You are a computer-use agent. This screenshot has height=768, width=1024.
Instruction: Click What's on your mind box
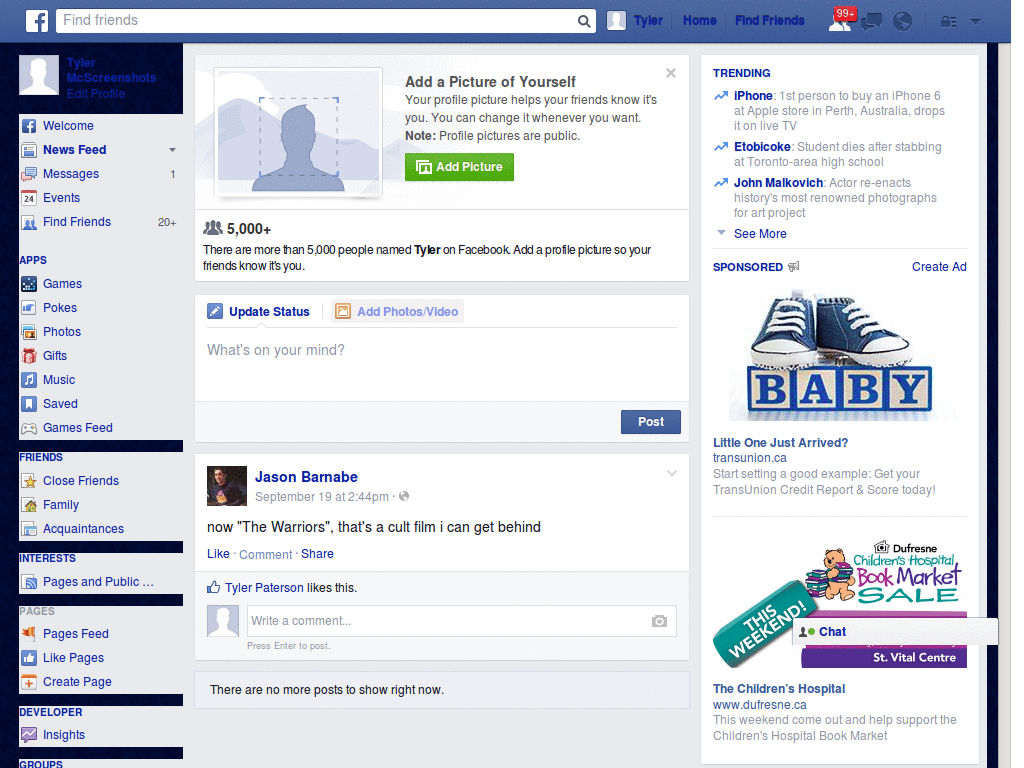441,363
